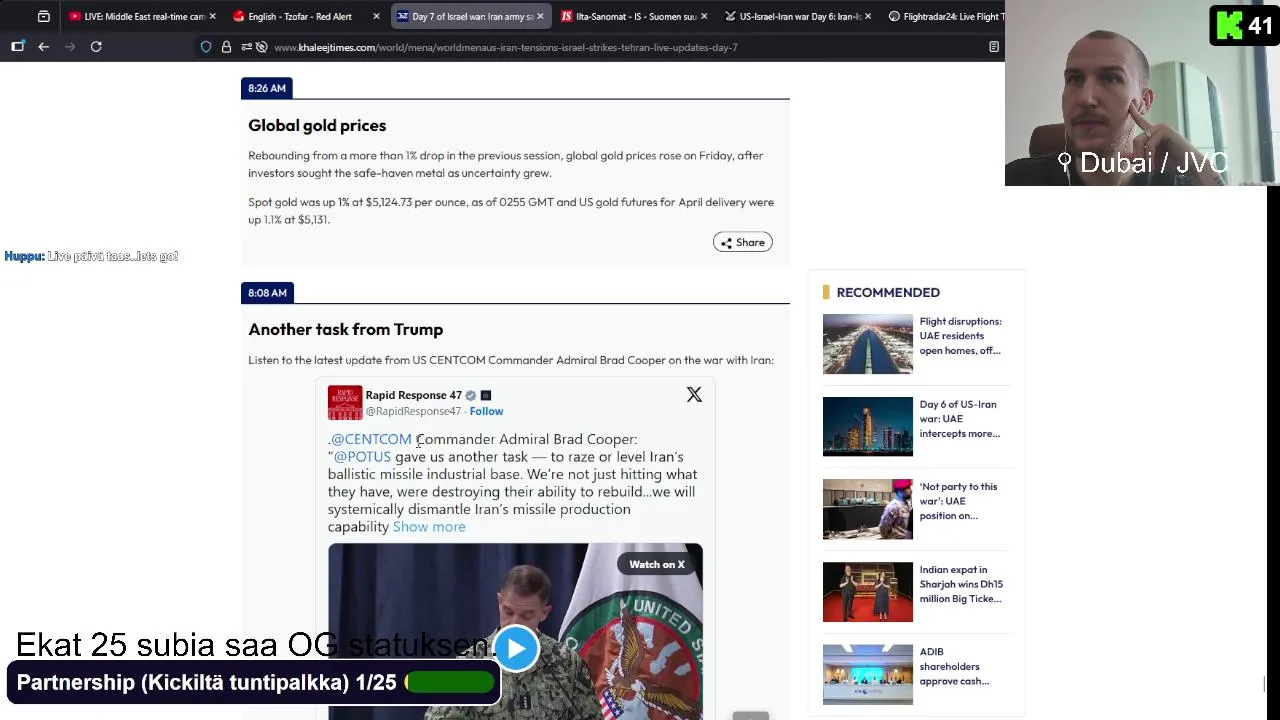
Task: View site security padlock info
Action: coord(226,47)
